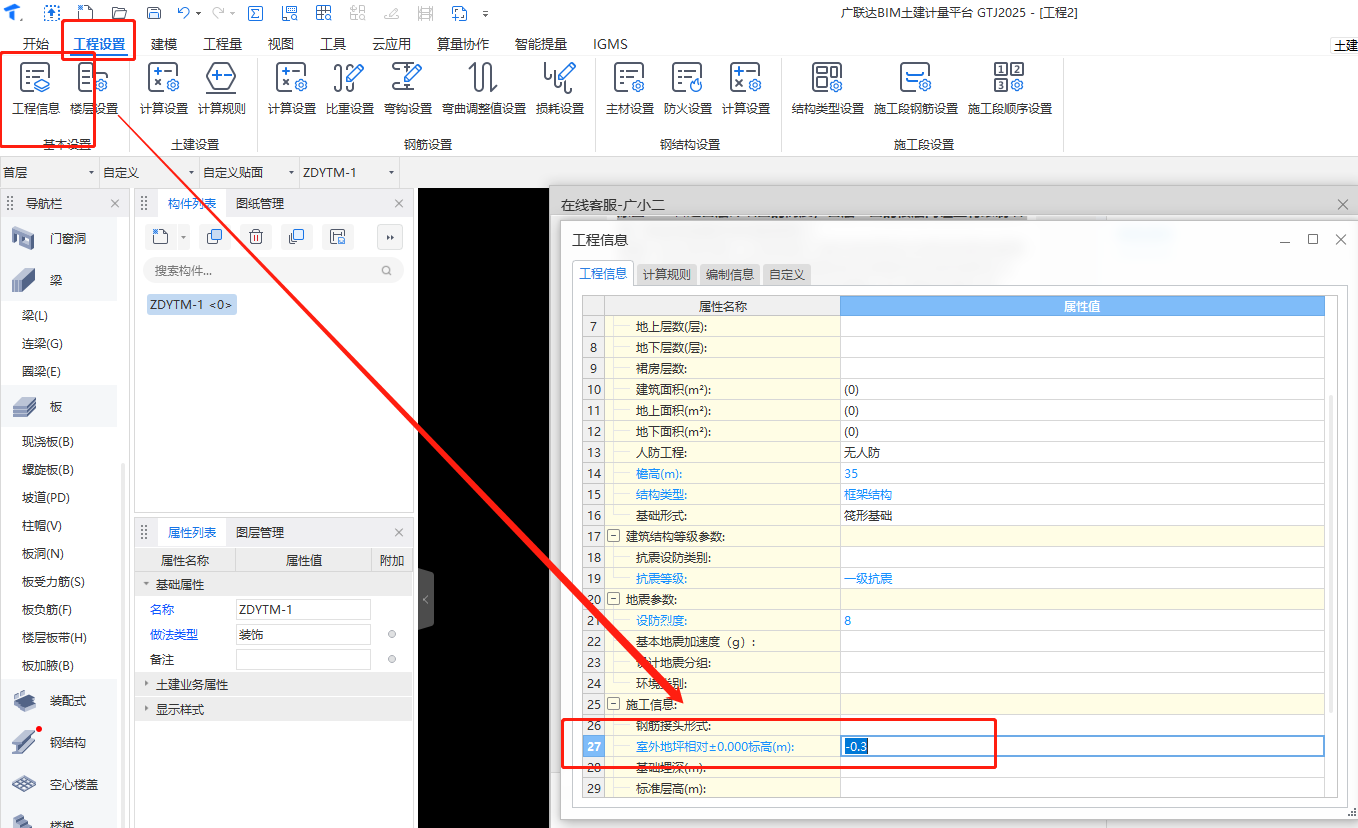
Task: Select 现浇板(B) in the navigation bar
Action: point(48,441)
